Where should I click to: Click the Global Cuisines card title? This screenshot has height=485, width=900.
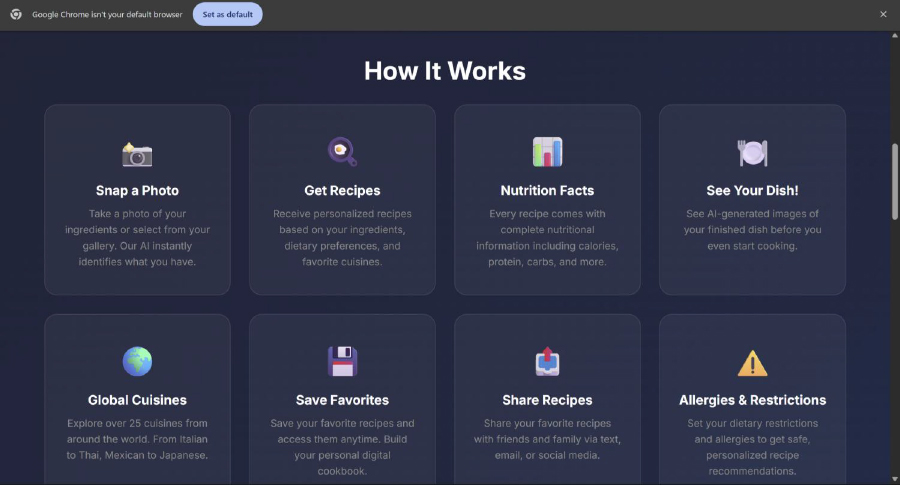137,400
